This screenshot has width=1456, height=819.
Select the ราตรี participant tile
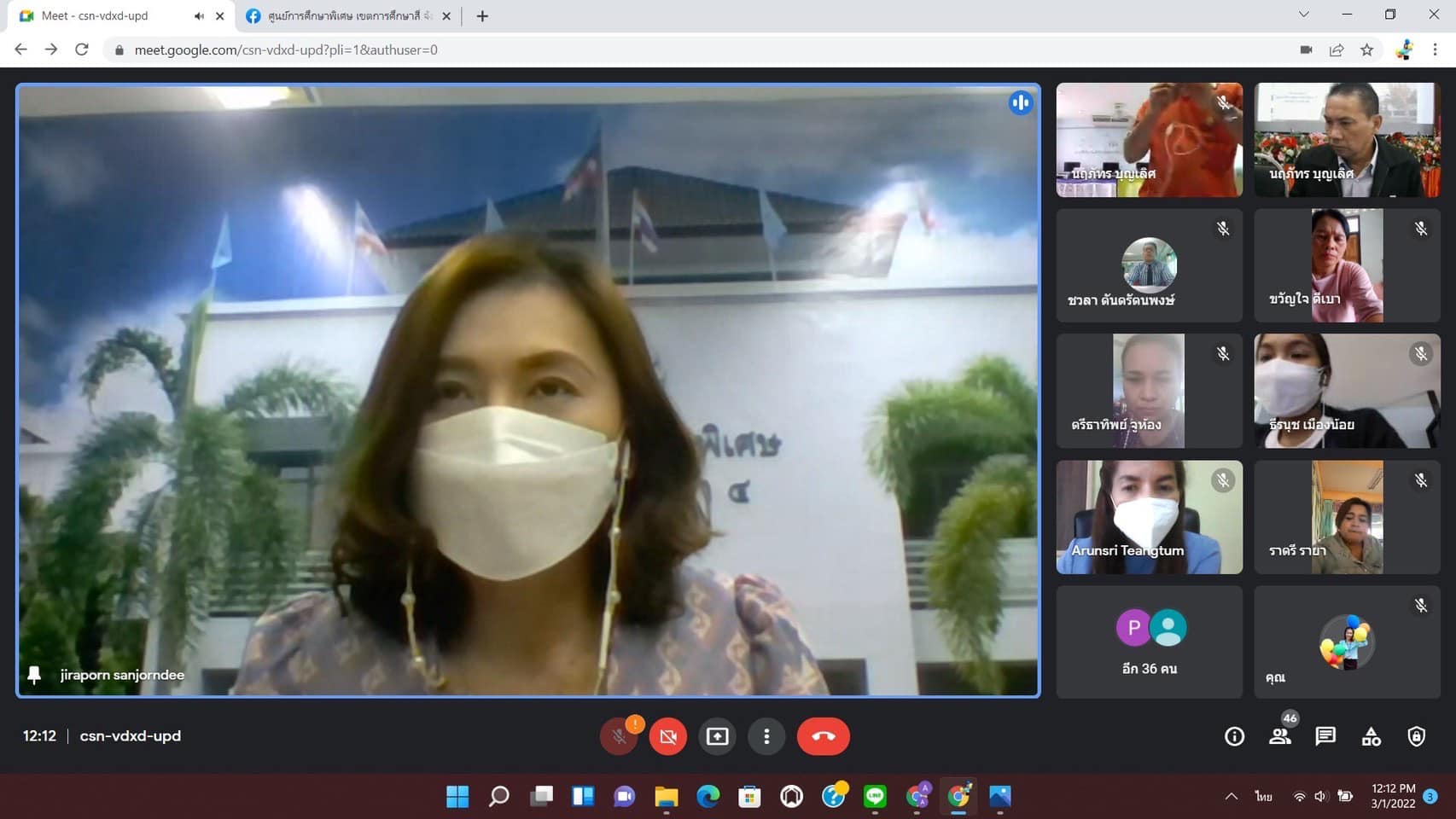[x=1348, y=517]
